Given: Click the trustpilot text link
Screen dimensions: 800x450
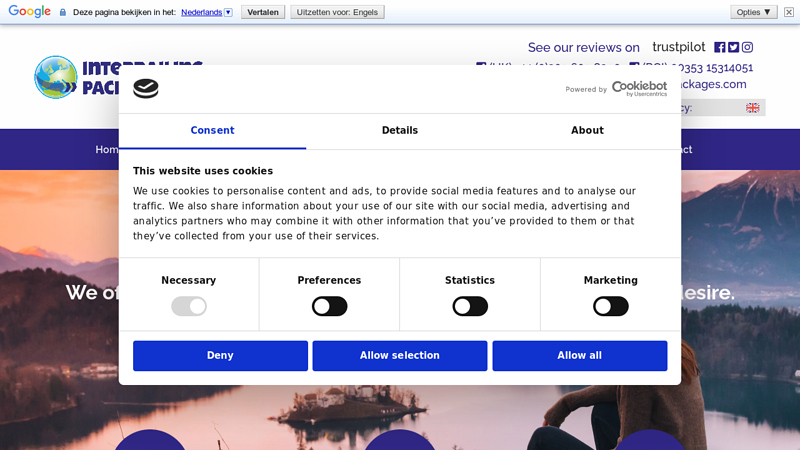Looking at the screenshot, I should (679, 47).
